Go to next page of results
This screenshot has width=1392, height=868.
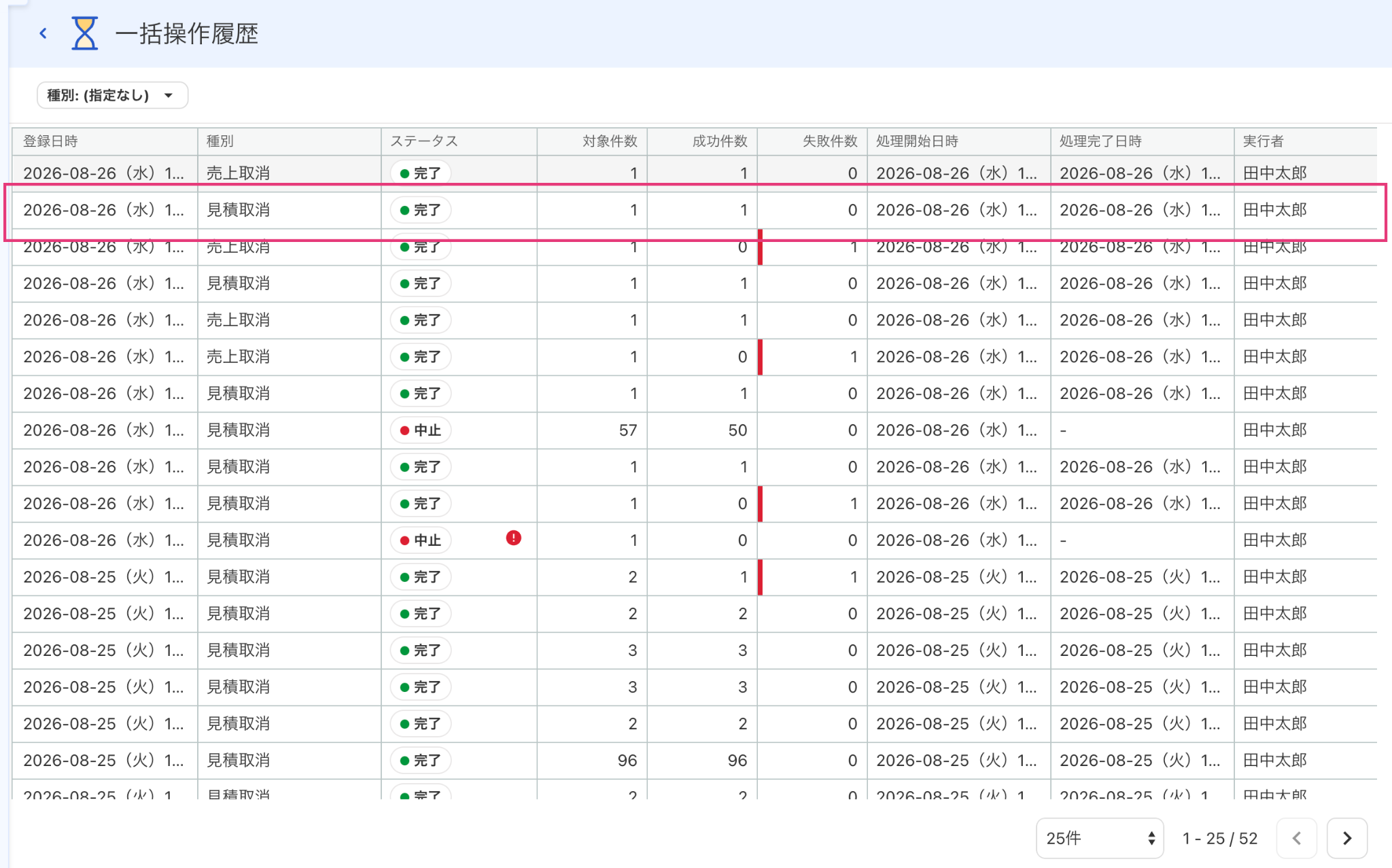[x=1346, y=838]
